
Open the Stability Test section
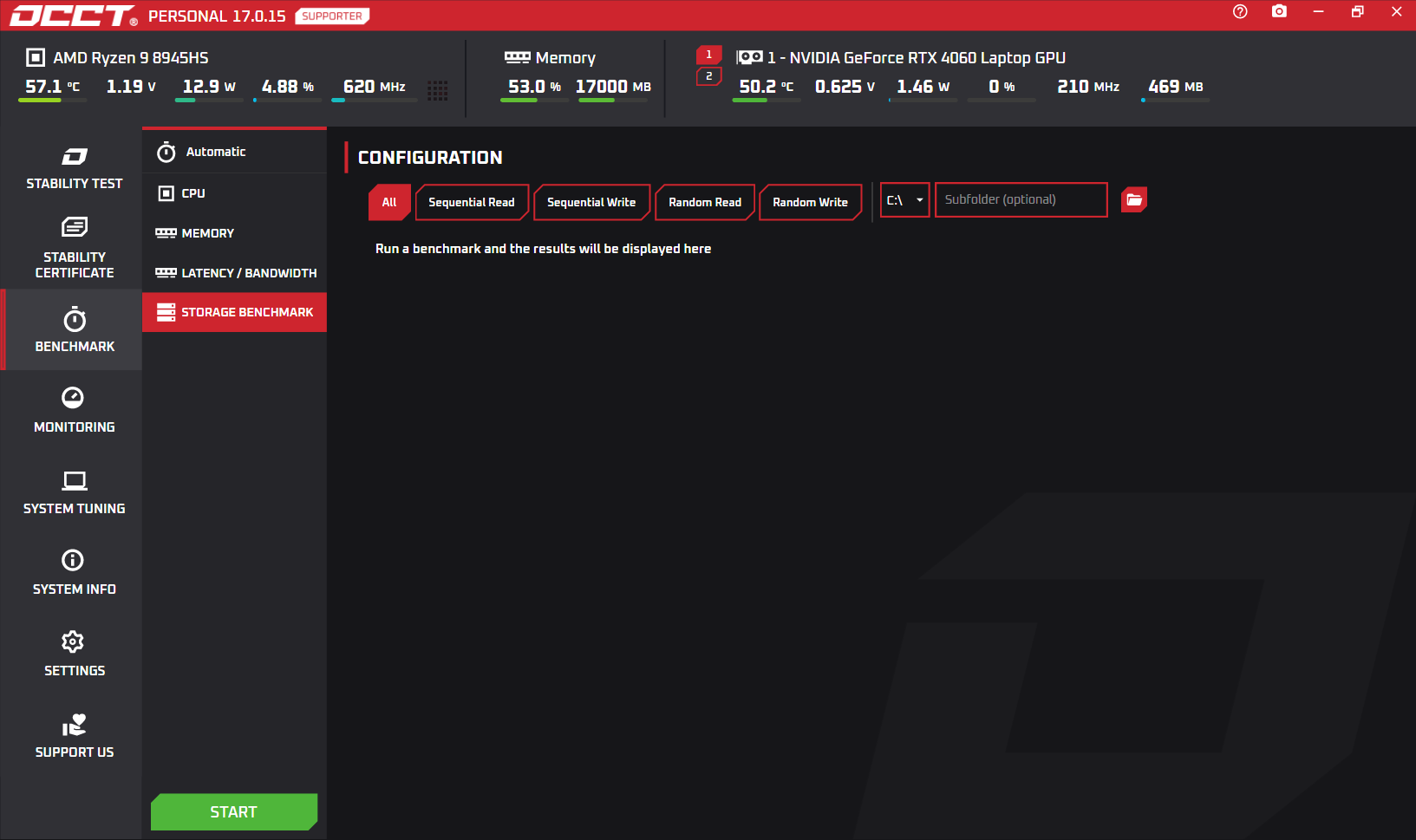(x=74, y=168)
